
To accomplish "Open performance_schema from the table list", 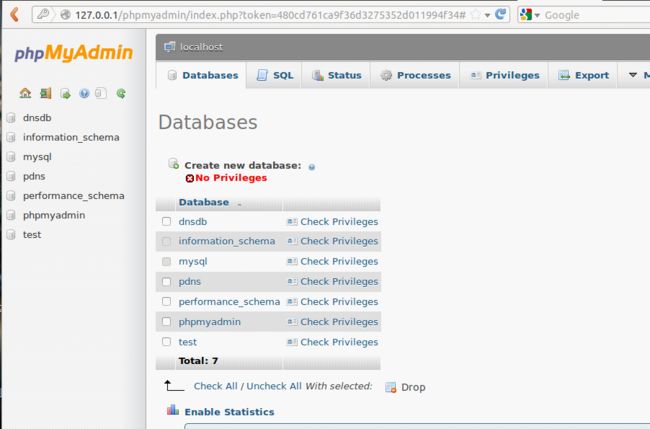I will tap(229, 302).
